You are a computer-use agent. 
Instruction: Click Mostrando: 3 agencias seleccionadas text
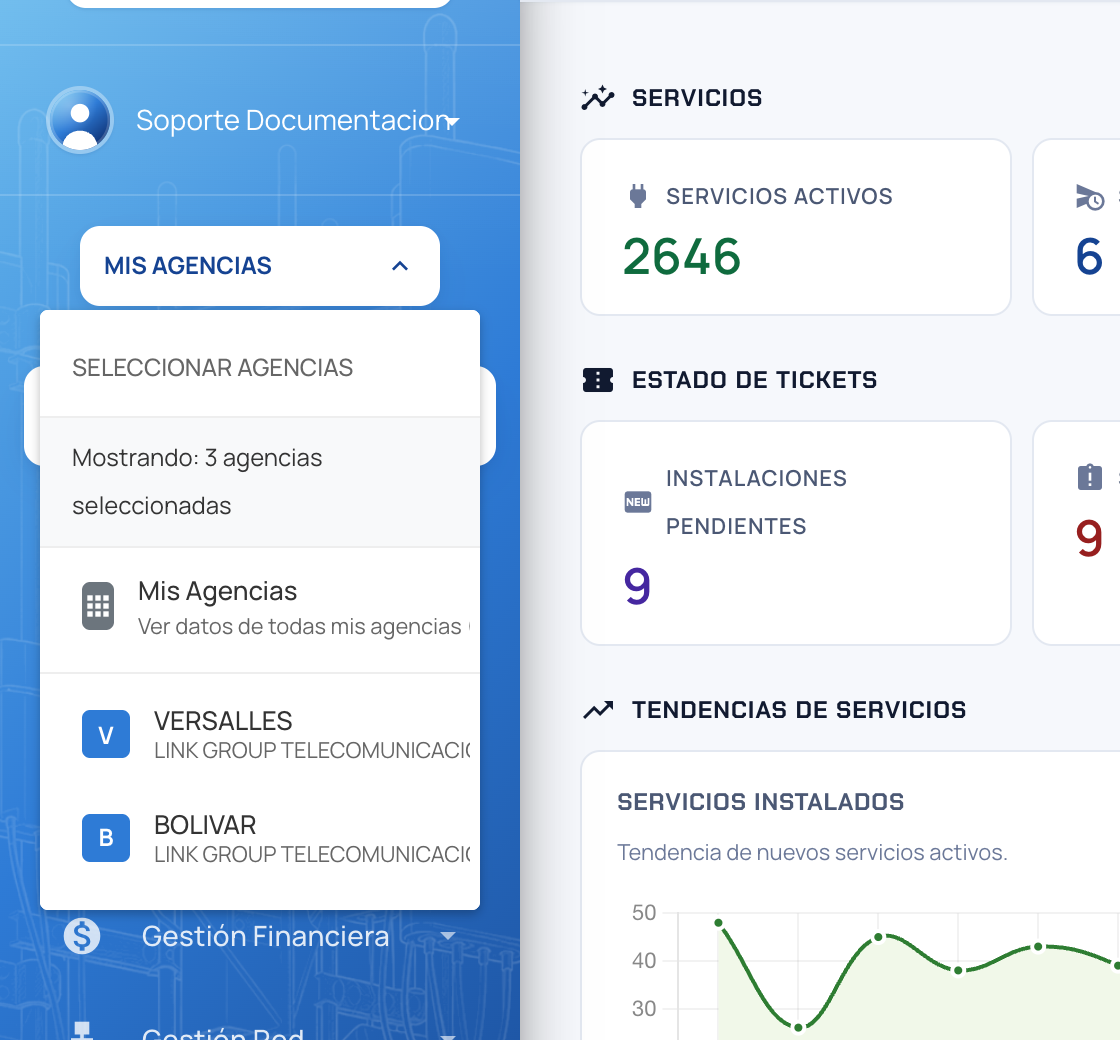(197, 481)
